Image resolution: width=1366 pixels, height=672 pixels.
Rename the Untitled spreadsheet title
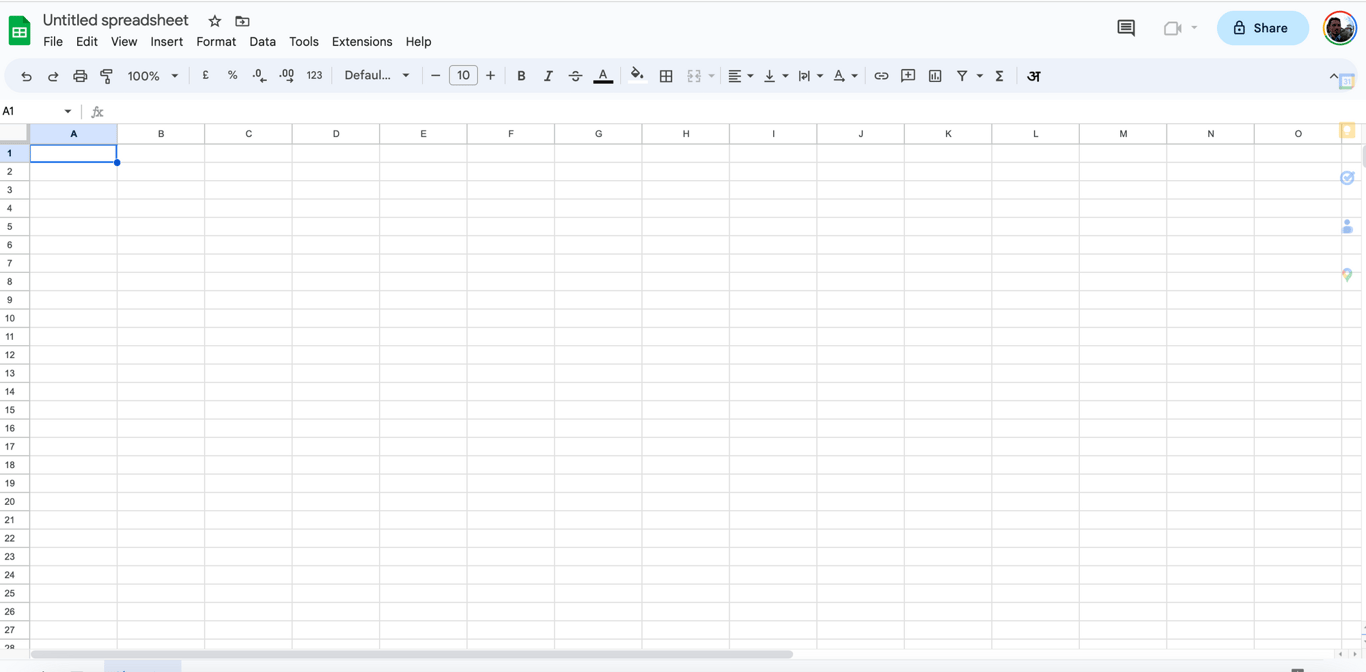[x=116, y=20]
